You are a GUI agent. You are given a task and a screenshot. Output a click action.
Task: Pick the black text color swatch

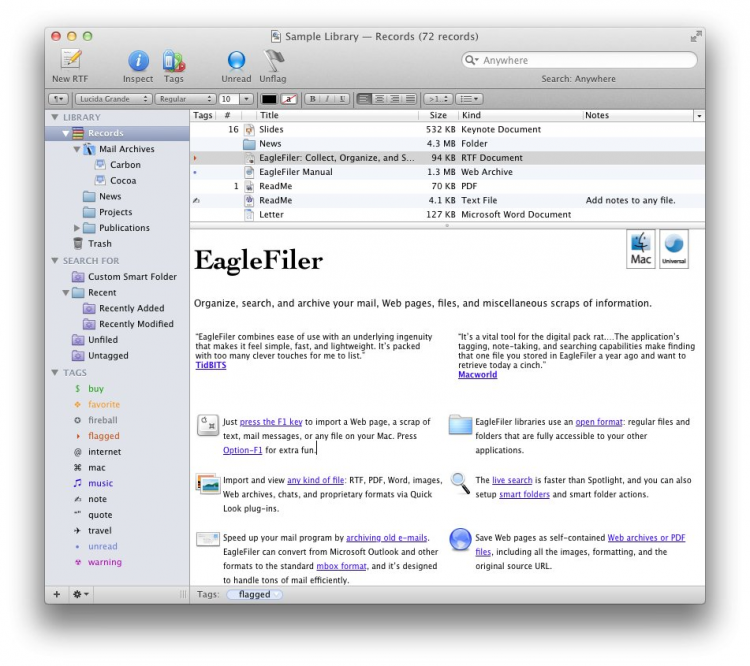[269, 99]
